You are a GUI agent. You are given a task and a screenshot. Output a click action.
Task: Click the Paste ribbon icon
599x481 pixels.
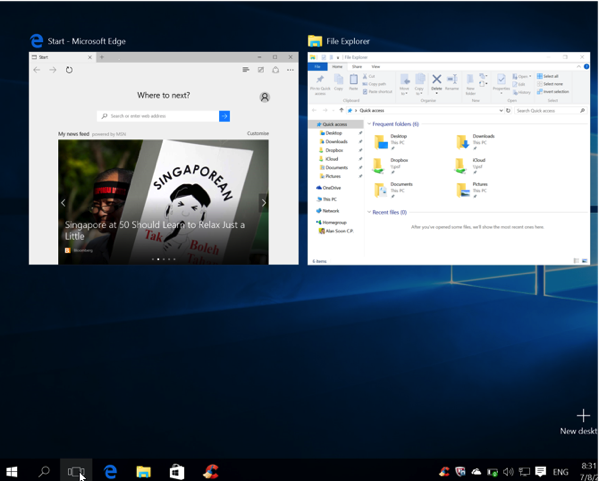(x=354, y=82)
